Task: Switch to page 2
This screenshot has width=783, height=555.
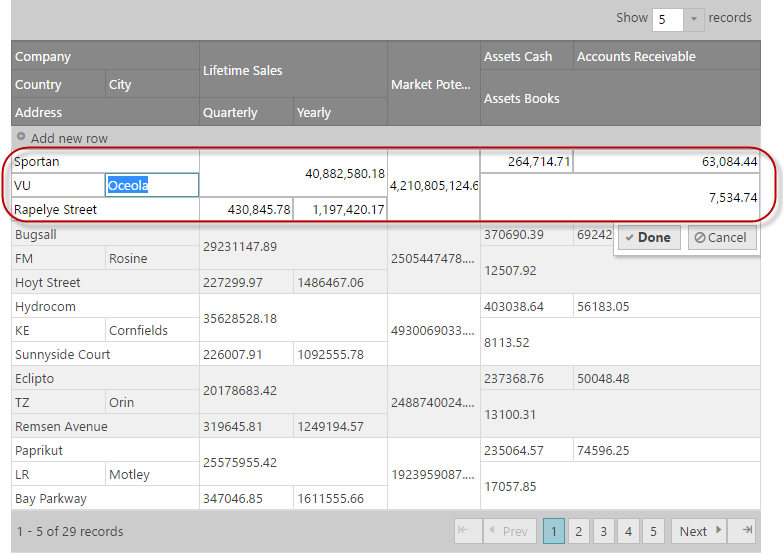Action: click(x=578, y=531)
